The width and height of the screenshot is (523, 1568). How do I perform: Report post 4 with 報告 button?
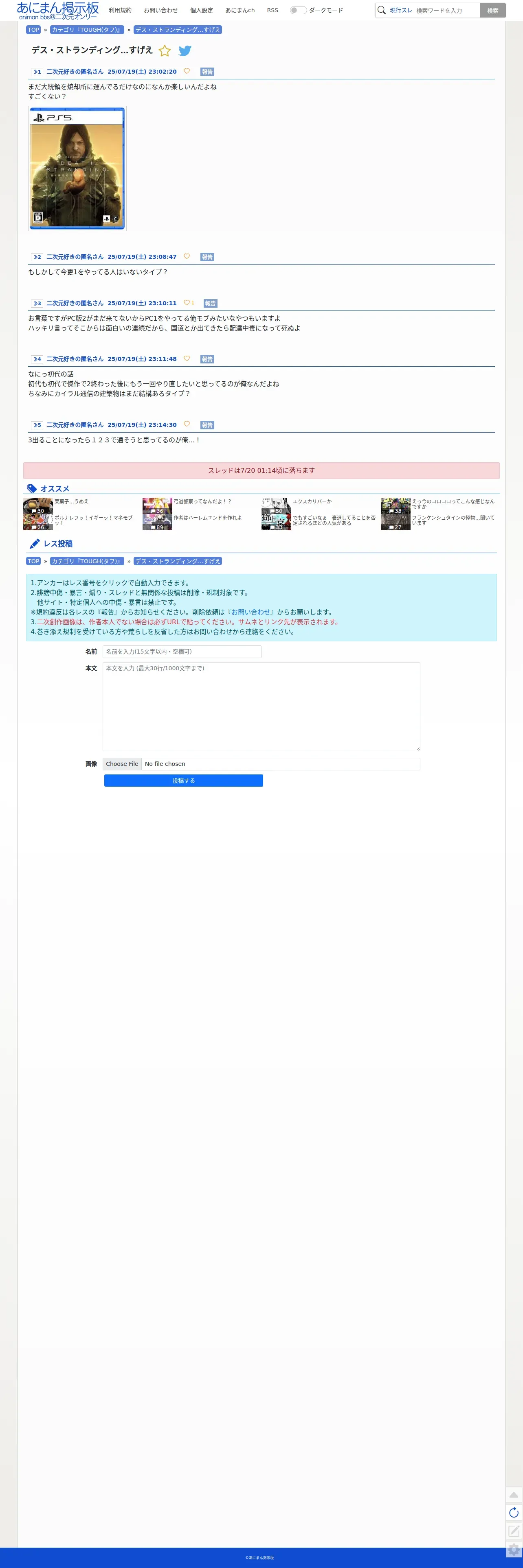(207, 359)
